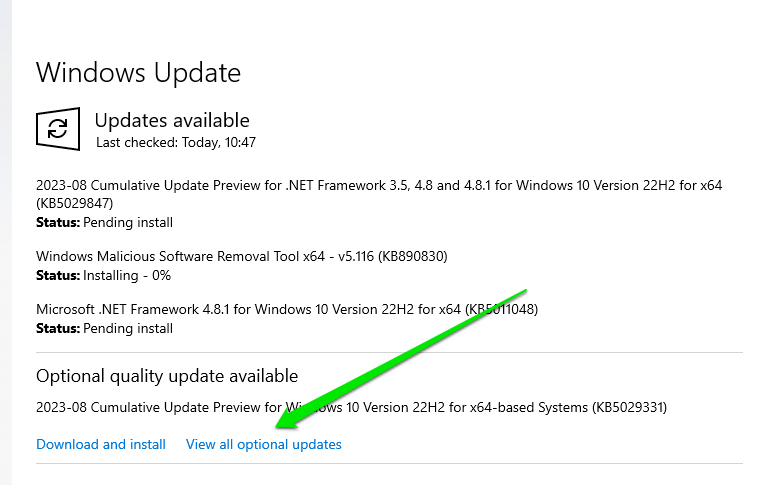780x485 pixels.
Task: Select the Updates available status text
Action: [x=172, y=121]
